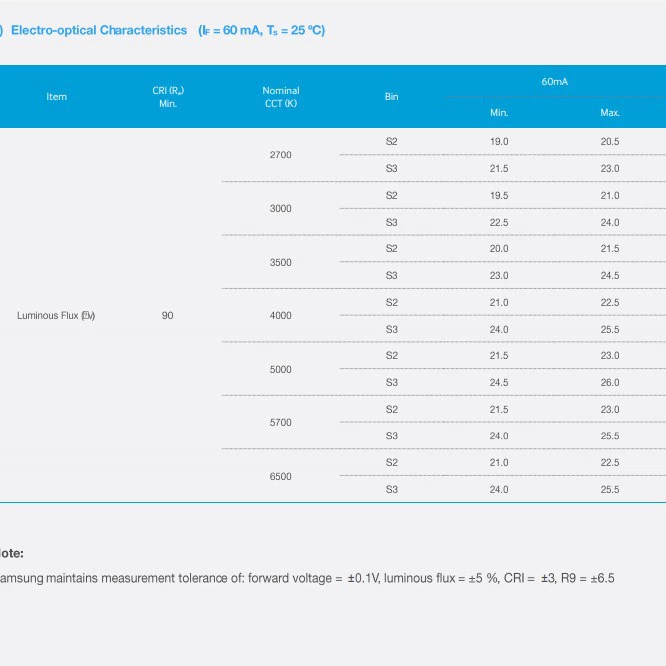Click the Max value '22.5' for 6500 K S2
Viewport: 666px width, 666px height.
tap(610, 463)
